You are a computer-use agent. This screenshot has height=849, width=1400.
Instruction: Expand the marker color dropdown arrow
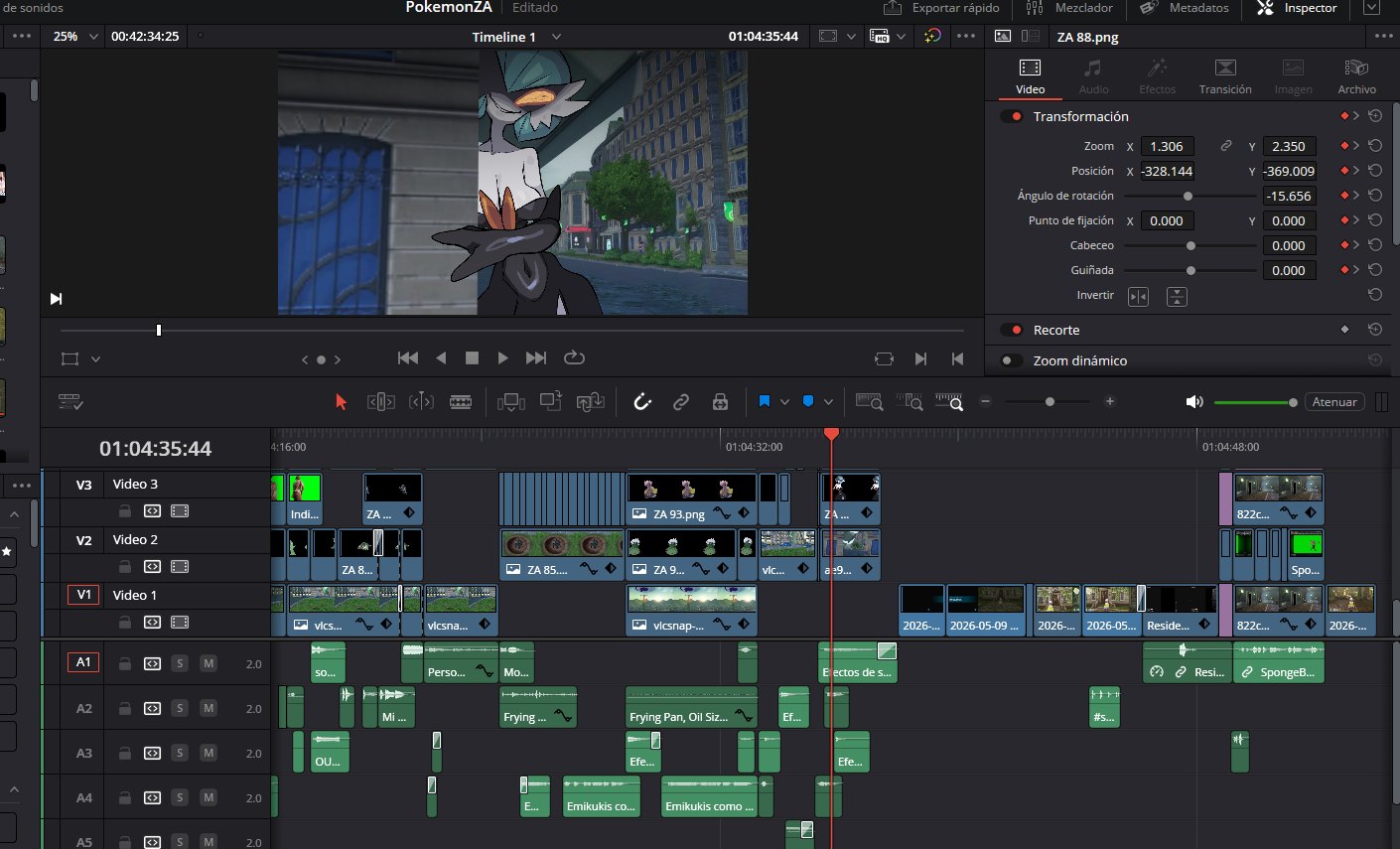pos(828,401)
